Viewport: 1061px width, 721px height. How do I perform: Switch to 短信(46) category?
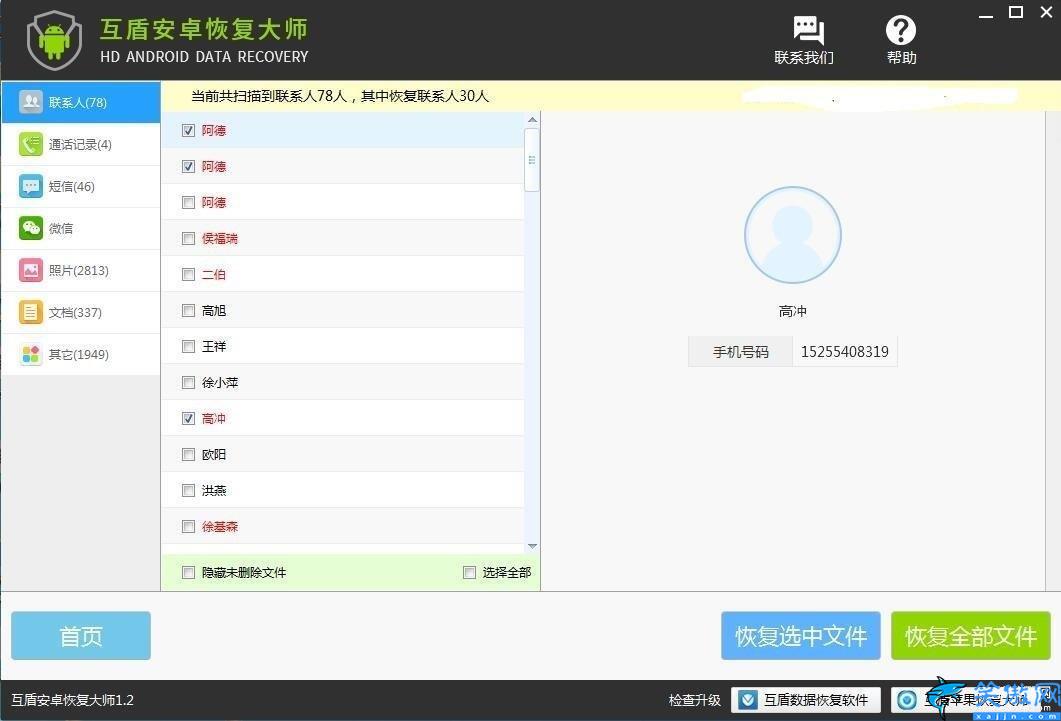click(81, 186)
